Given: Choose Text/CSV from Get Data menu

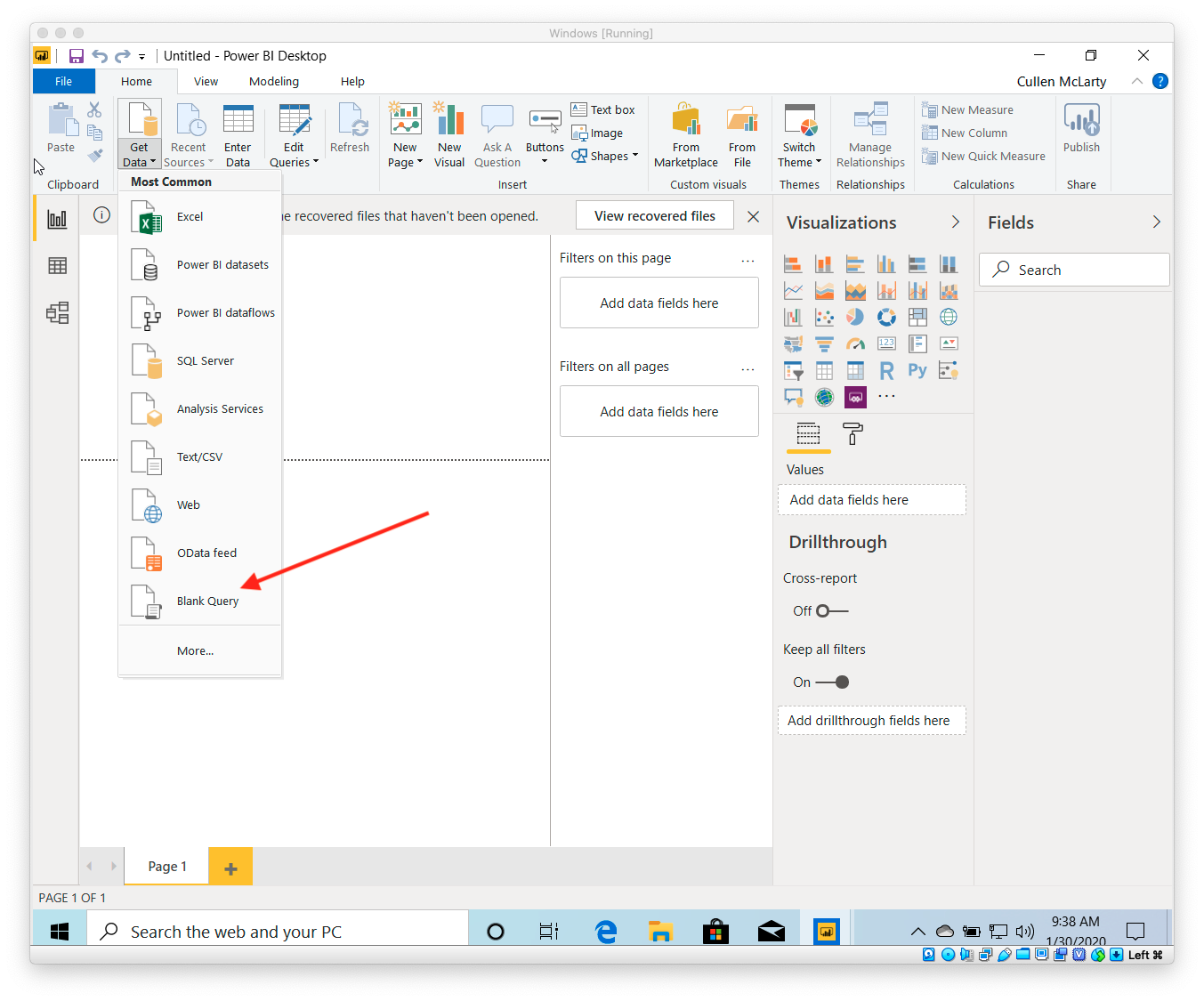Looking at the screenshot, I should (200, 457).
